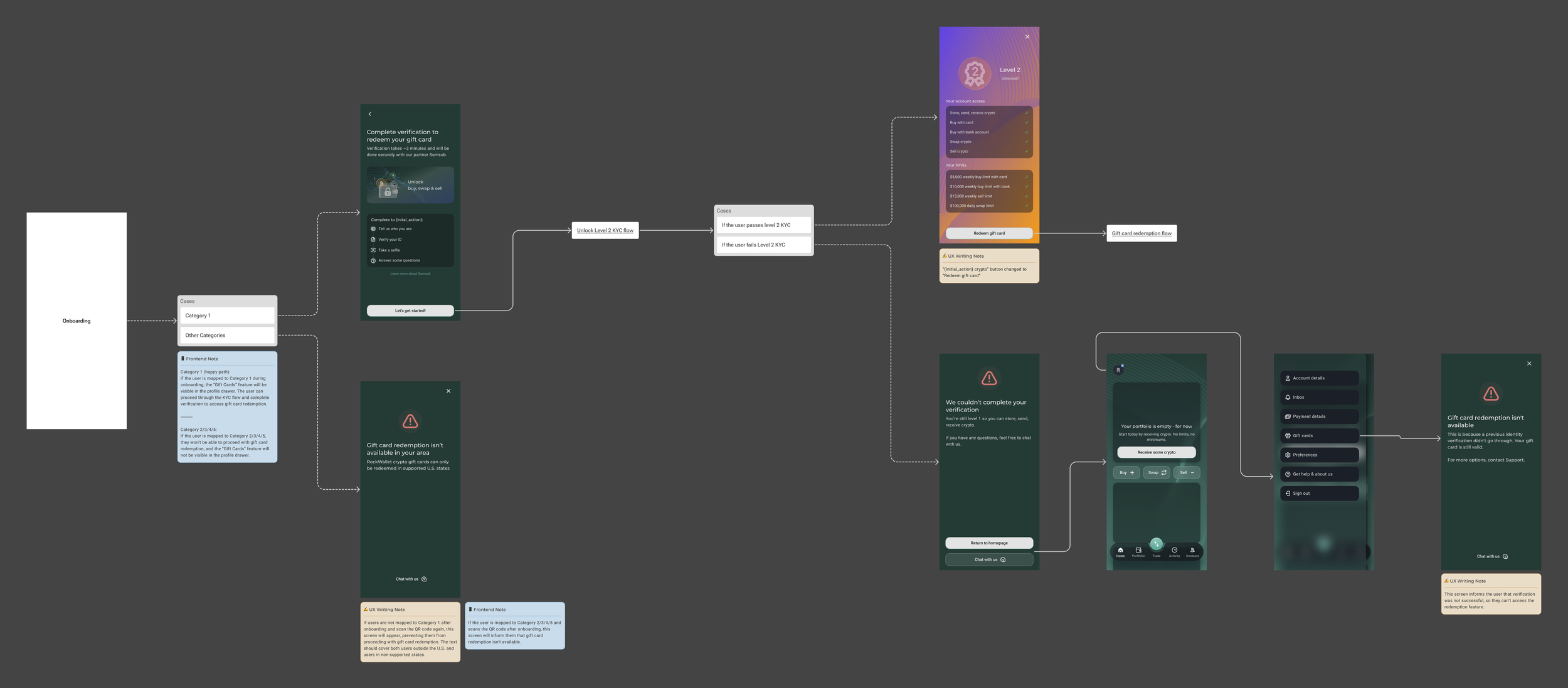
Task: Click 'Chat with us' on 'available in your area' screen
Action: pyautogui.click(x=411, y=580)
